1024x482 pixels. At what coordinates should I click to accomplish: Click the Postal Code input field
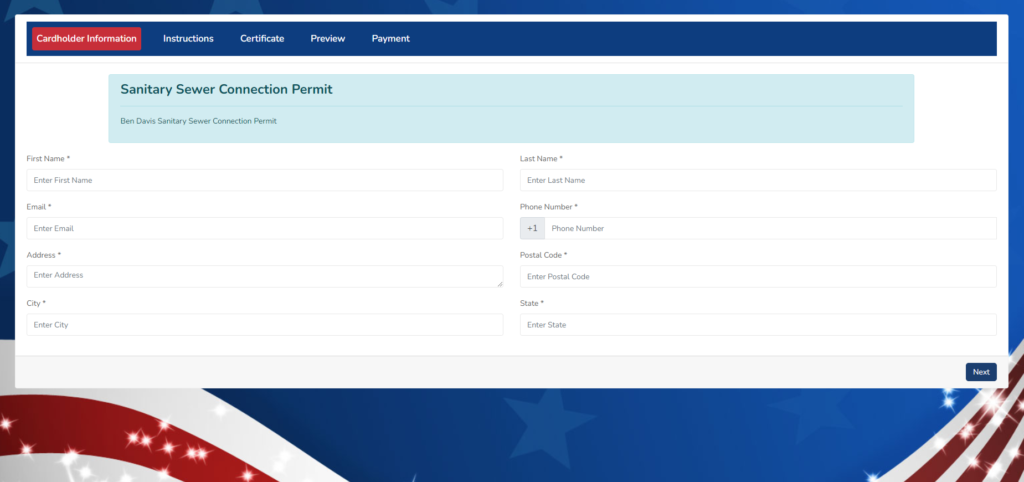758,277
